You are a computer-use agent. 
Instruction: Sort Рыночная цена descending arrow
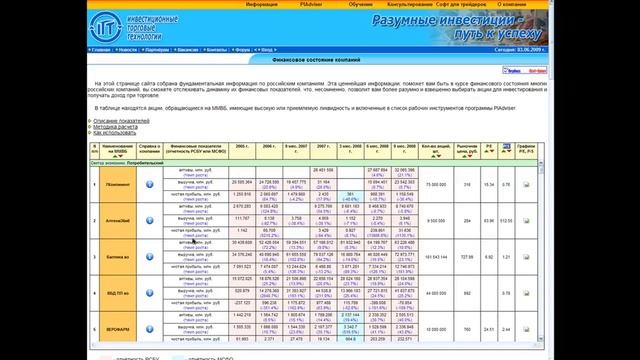(x=470, y=156)
